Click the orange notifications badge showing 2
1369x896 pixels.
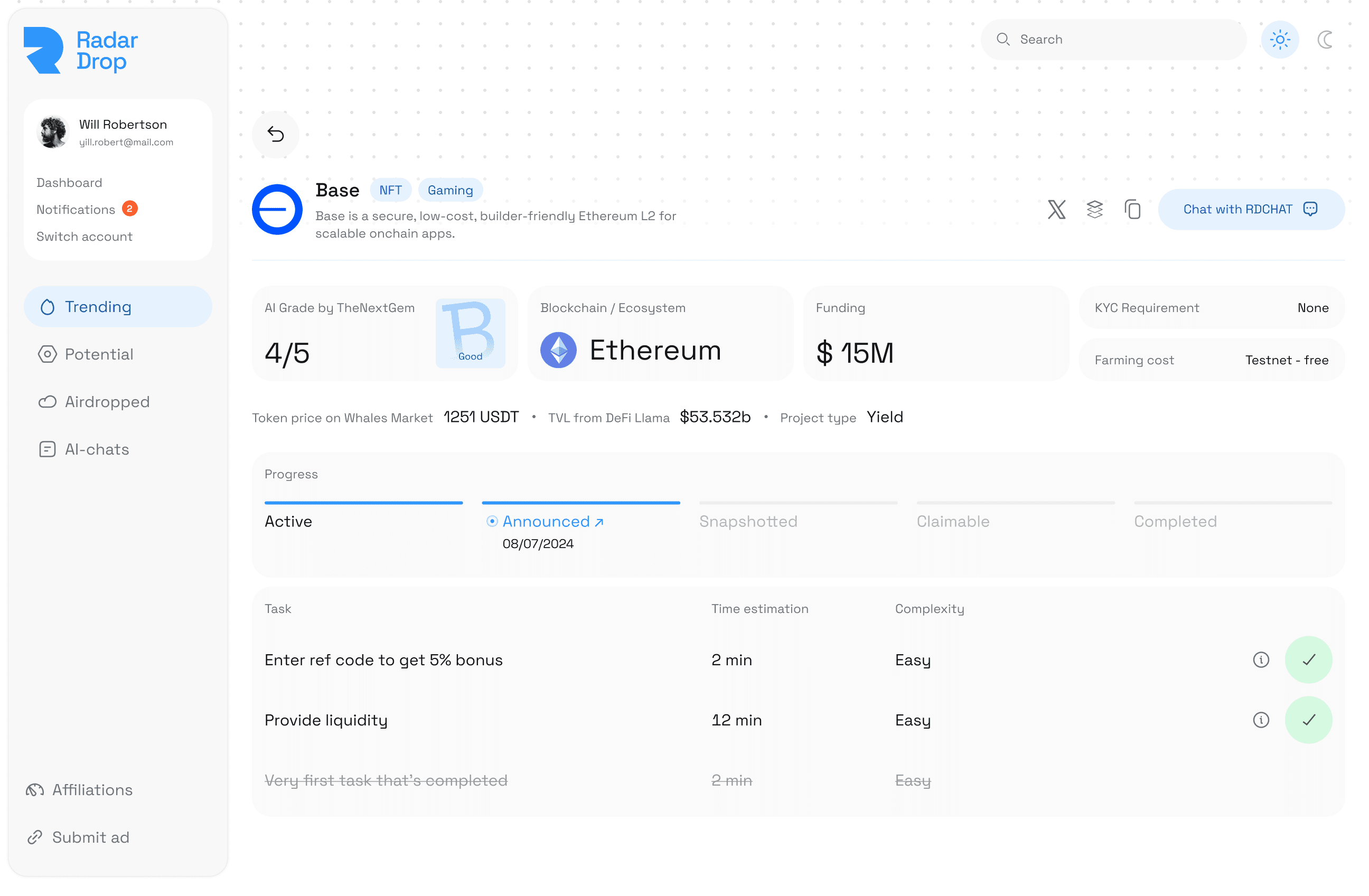[129, 209]
